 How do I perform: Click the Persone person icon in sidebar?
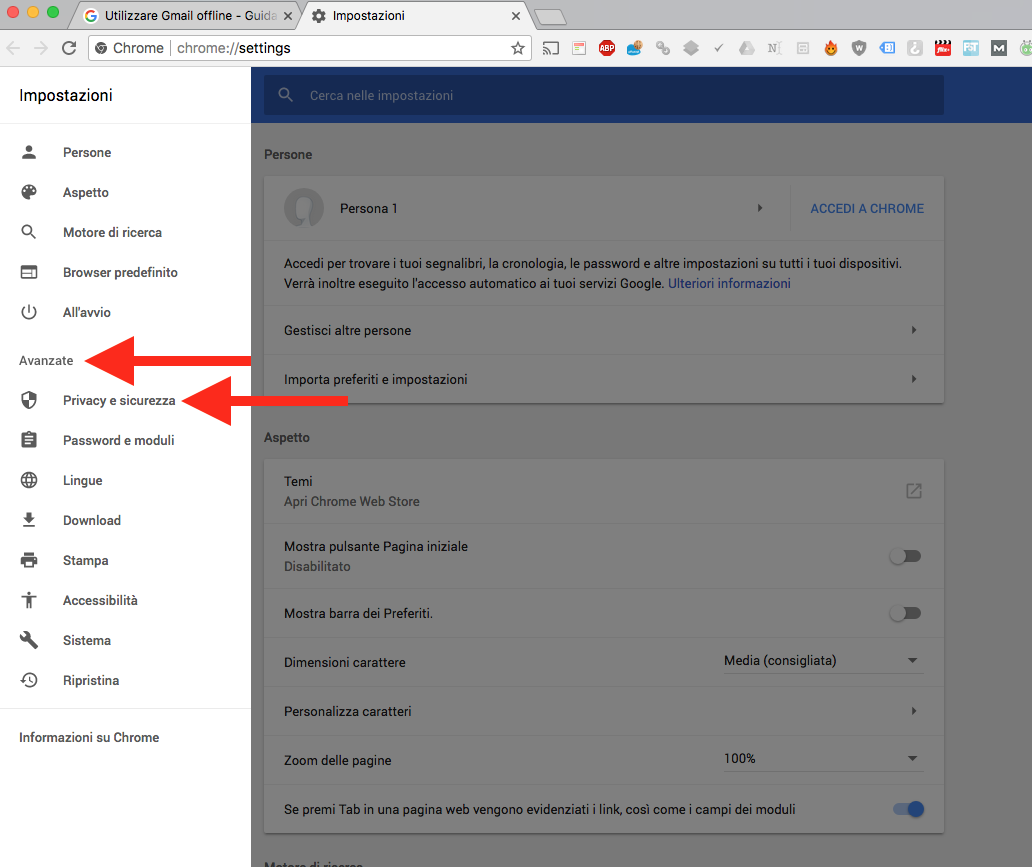29,152
